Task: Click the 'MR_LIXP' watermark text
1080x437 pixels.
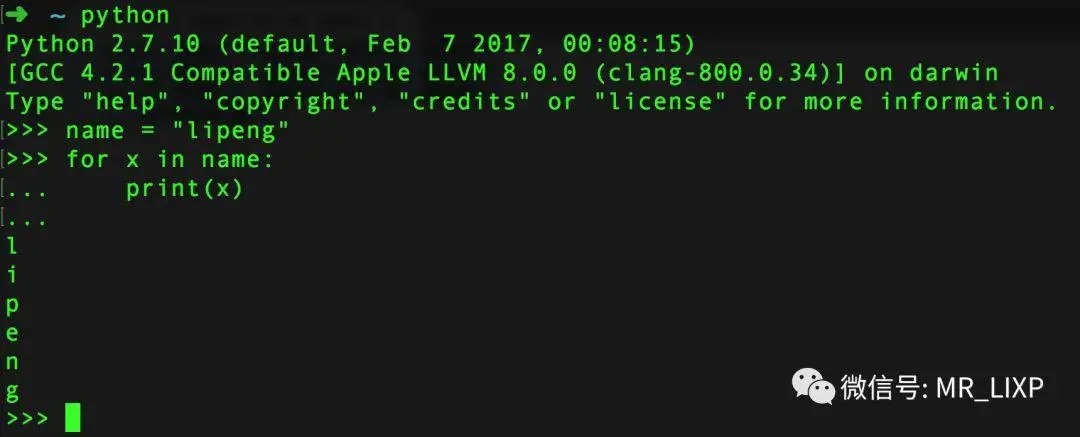Action: pos(990,388)
